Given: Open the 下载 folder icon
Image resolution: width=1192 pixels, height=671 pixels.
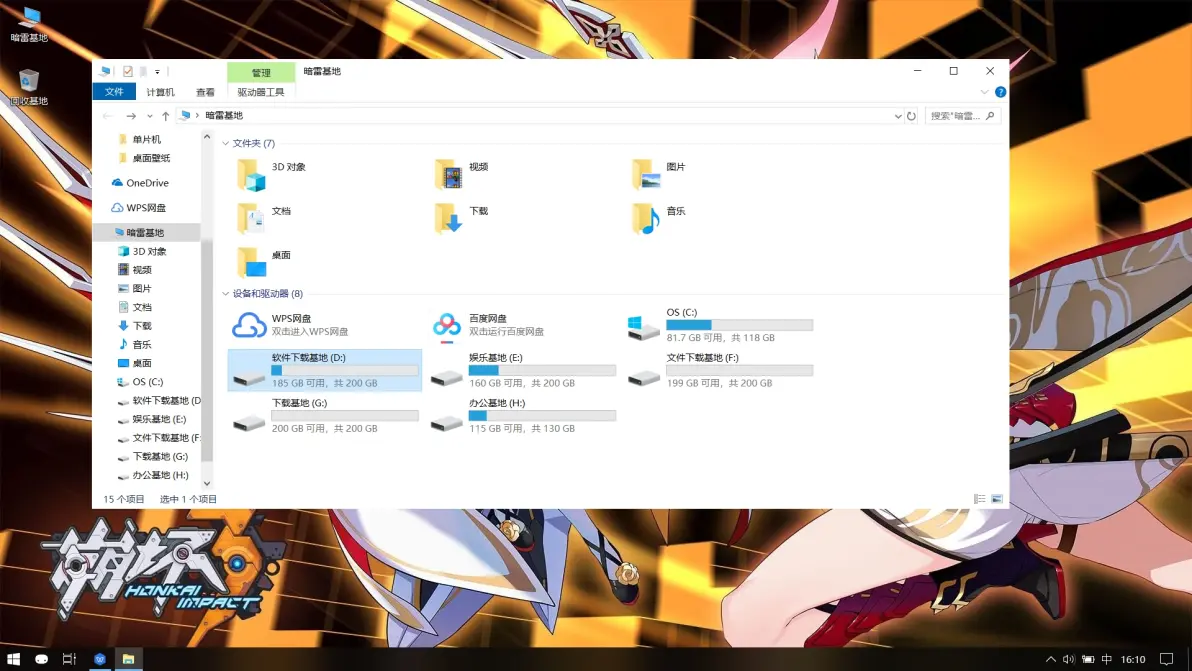Looking at the screenshot, I should coord(449,219).
